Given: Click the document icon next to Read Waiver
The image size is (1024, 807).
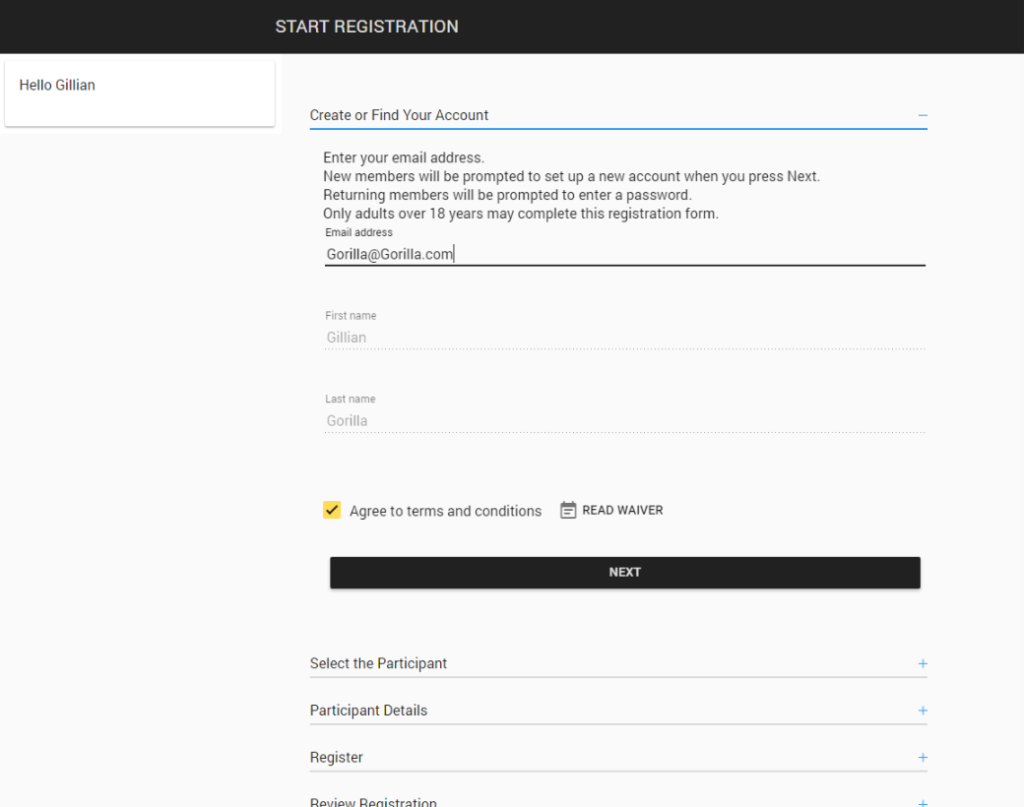Looking at the screenshot, I should [x=568, y=510].
